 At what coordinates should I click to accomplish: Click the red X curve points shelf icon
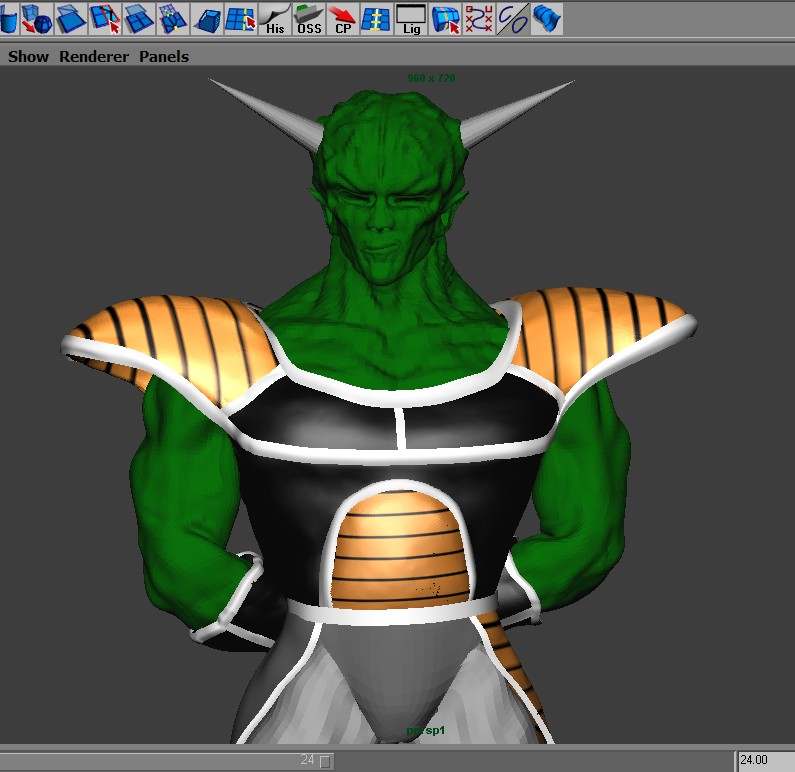479,19
